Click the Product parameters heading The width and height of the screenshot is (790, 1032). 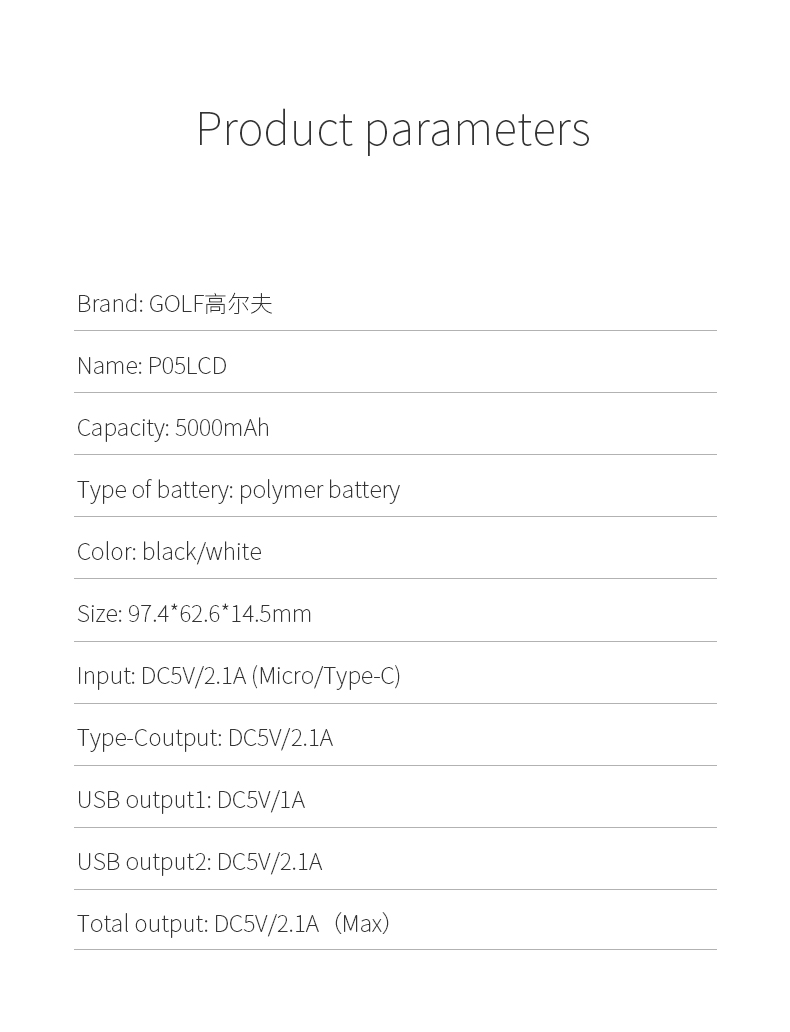[x=393, y=130]
